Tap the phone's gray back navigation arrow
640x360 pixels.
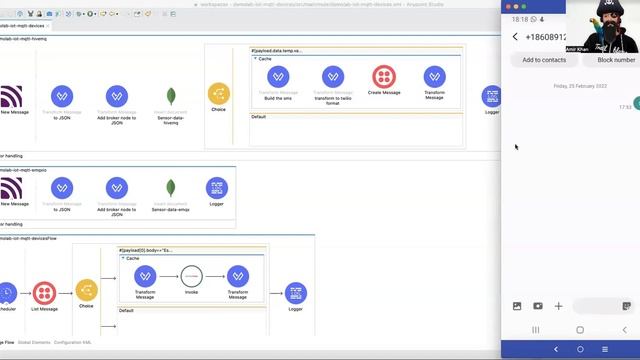(624, 329)
